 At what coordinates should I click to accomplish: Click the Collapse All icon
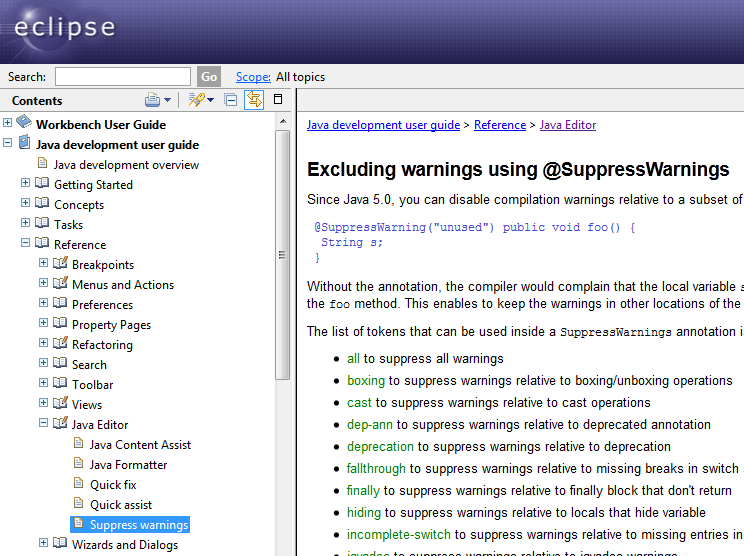coord(231,100)
